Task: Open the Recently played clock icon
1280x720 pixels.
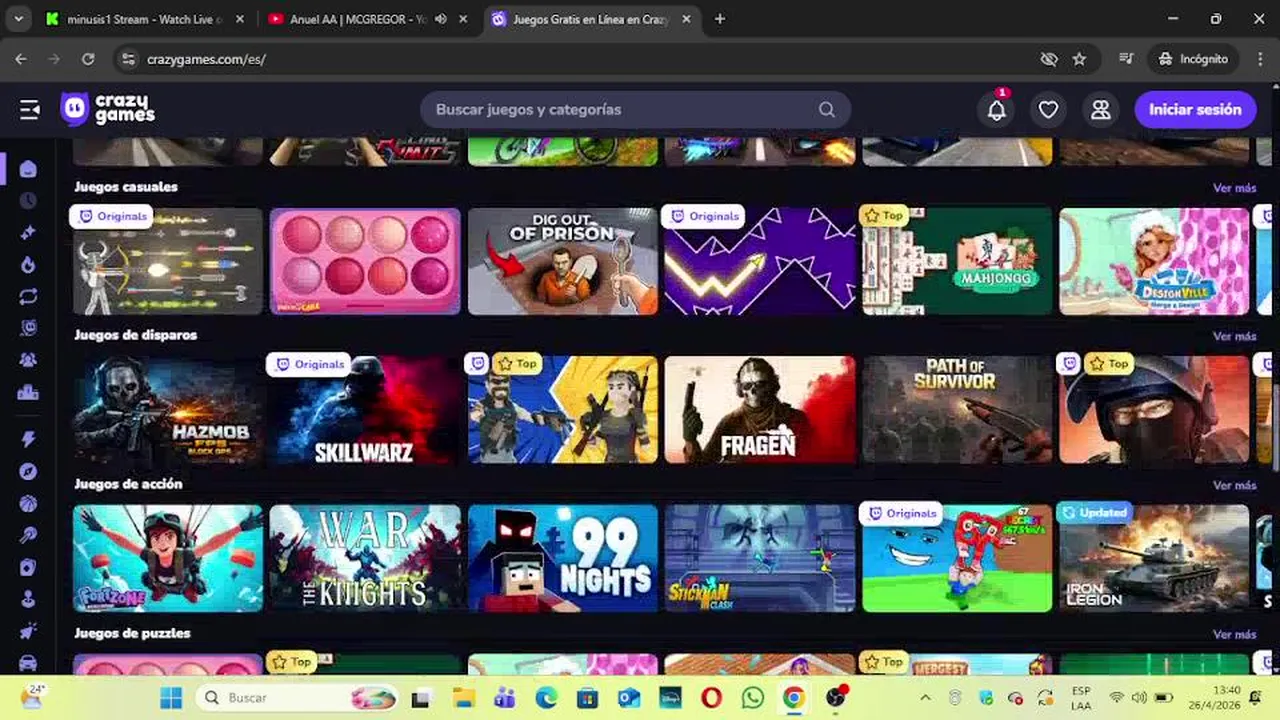Action: pyautogui.click(x=28, y=201)
